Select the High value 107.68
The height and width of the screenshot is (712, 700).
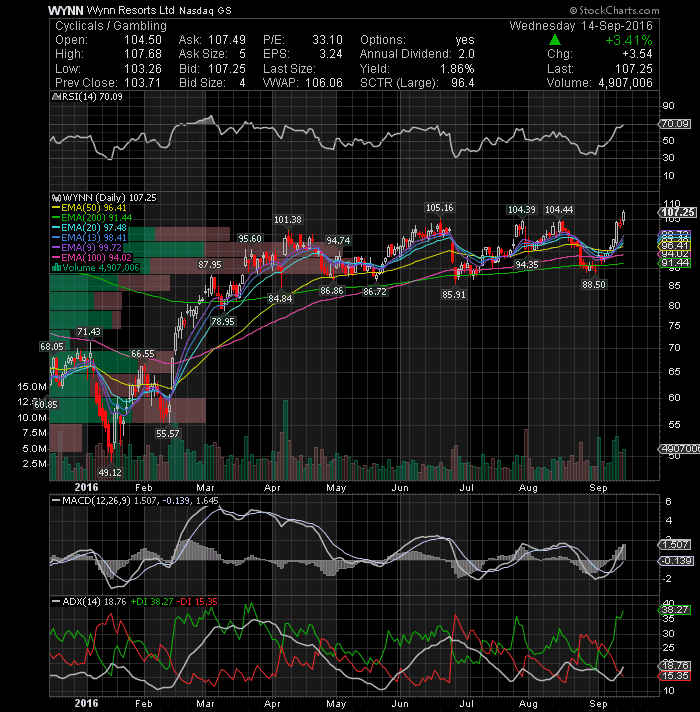[x=143, y=54]
